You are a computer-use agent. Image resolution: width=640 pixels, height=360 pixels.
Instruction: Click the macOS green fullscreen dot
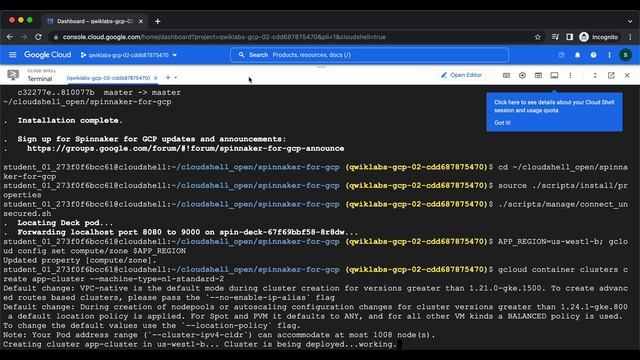point(30,20)
